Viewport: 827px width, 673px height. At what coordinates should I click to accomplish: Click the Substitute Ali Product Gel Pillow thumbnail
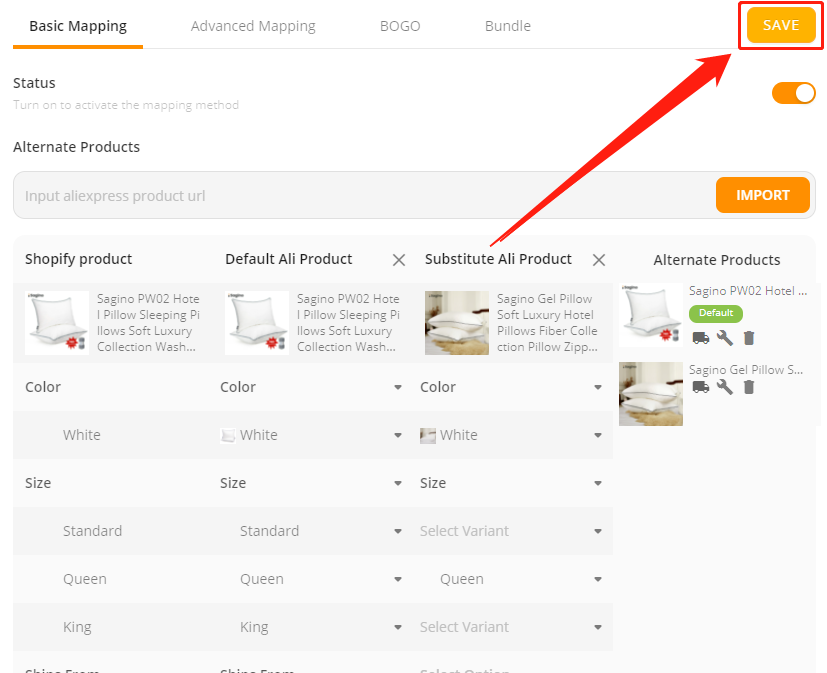457,323
